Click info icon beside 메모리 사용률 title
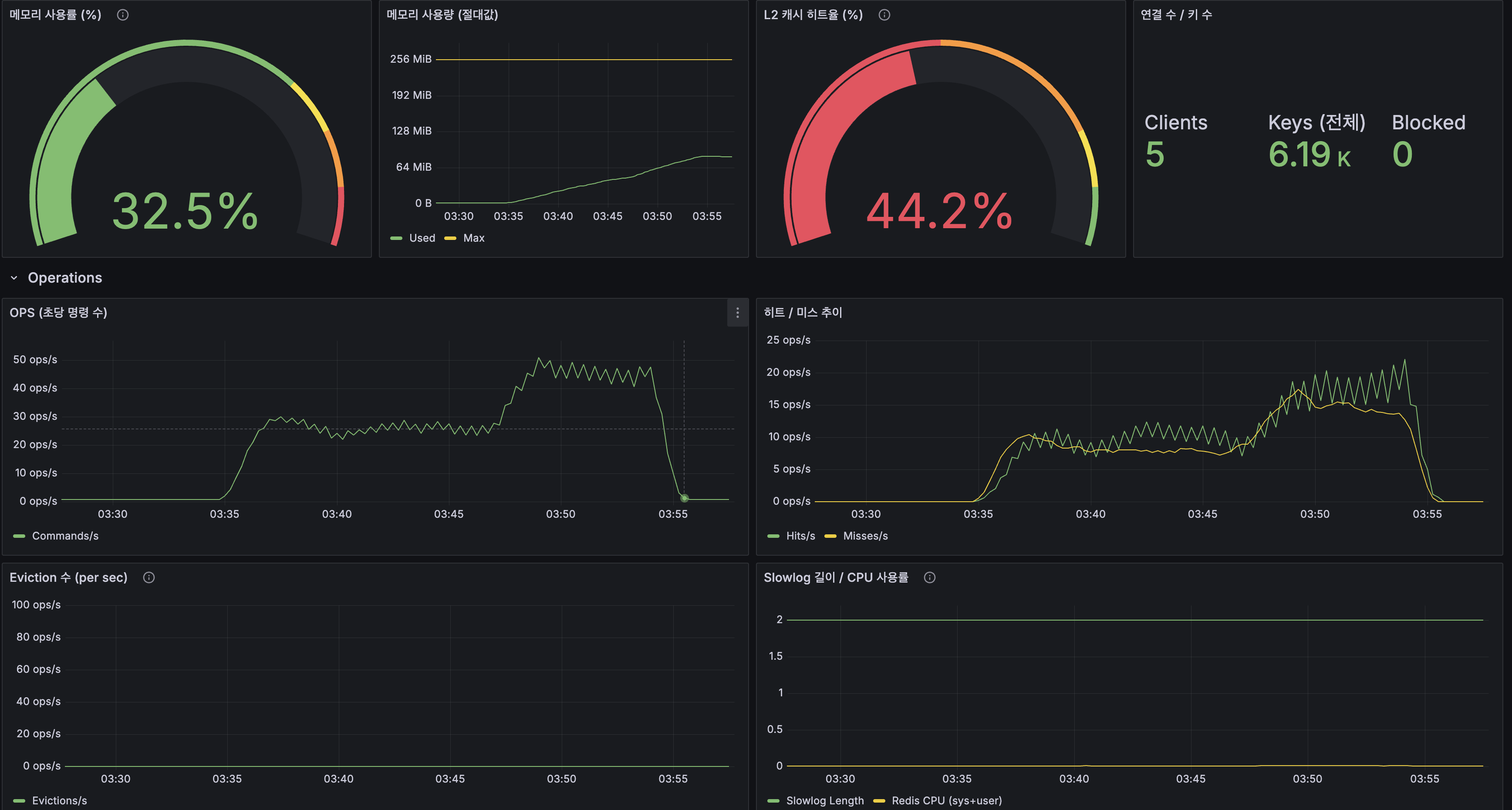The height and width of the screenshot is (810, 1512). click(x=123, y=15)
